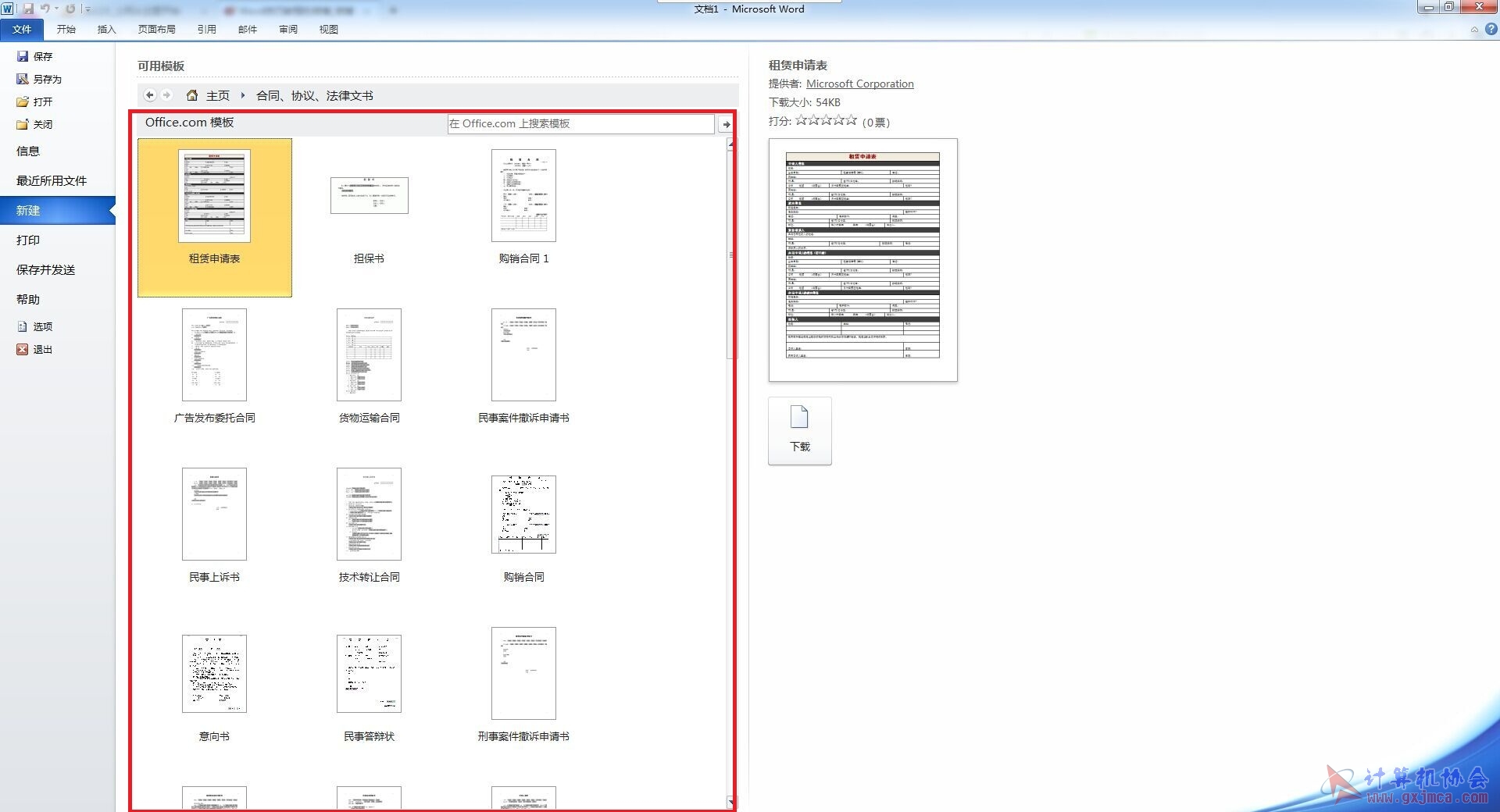Select the 租赁申请表 template
The width and height of the screenshot is (1500, 812).
pos(215,218)
